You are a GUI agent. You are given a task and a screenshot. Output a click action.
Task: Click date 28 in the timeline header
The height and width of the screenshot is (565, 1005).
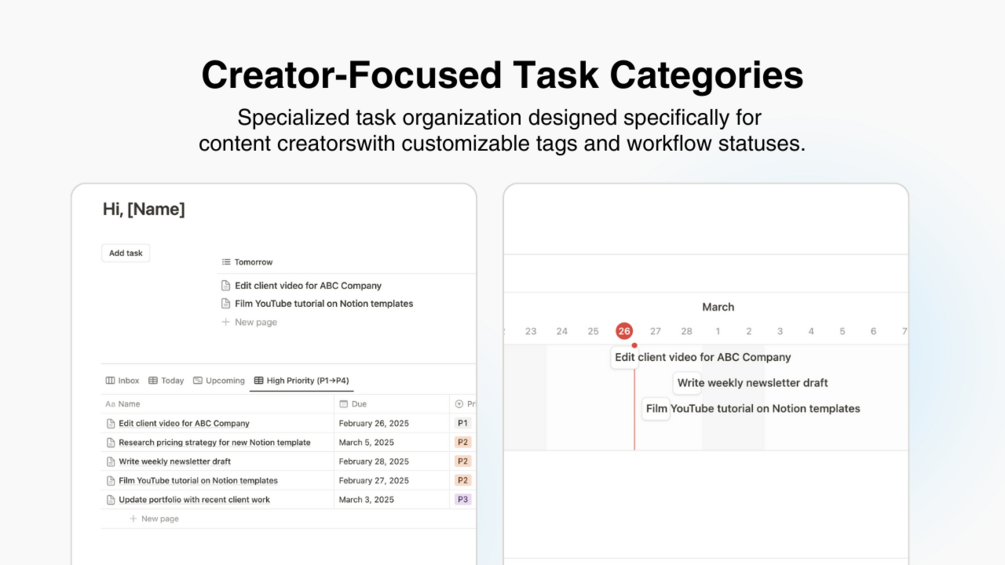click(x=686, y=331)
